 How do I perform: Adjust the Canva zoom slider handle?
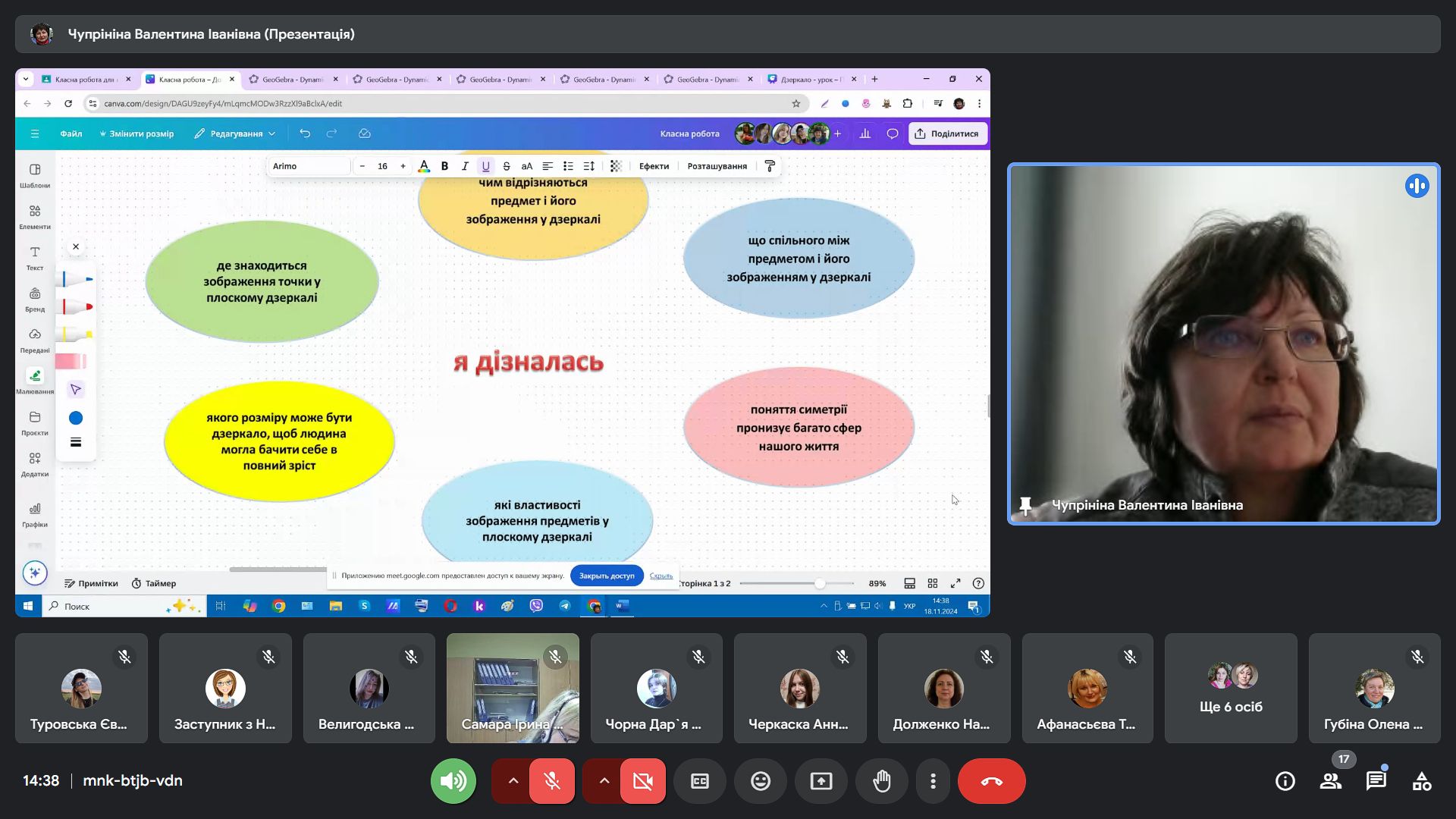pyautogui.click(x=820, y=583)
